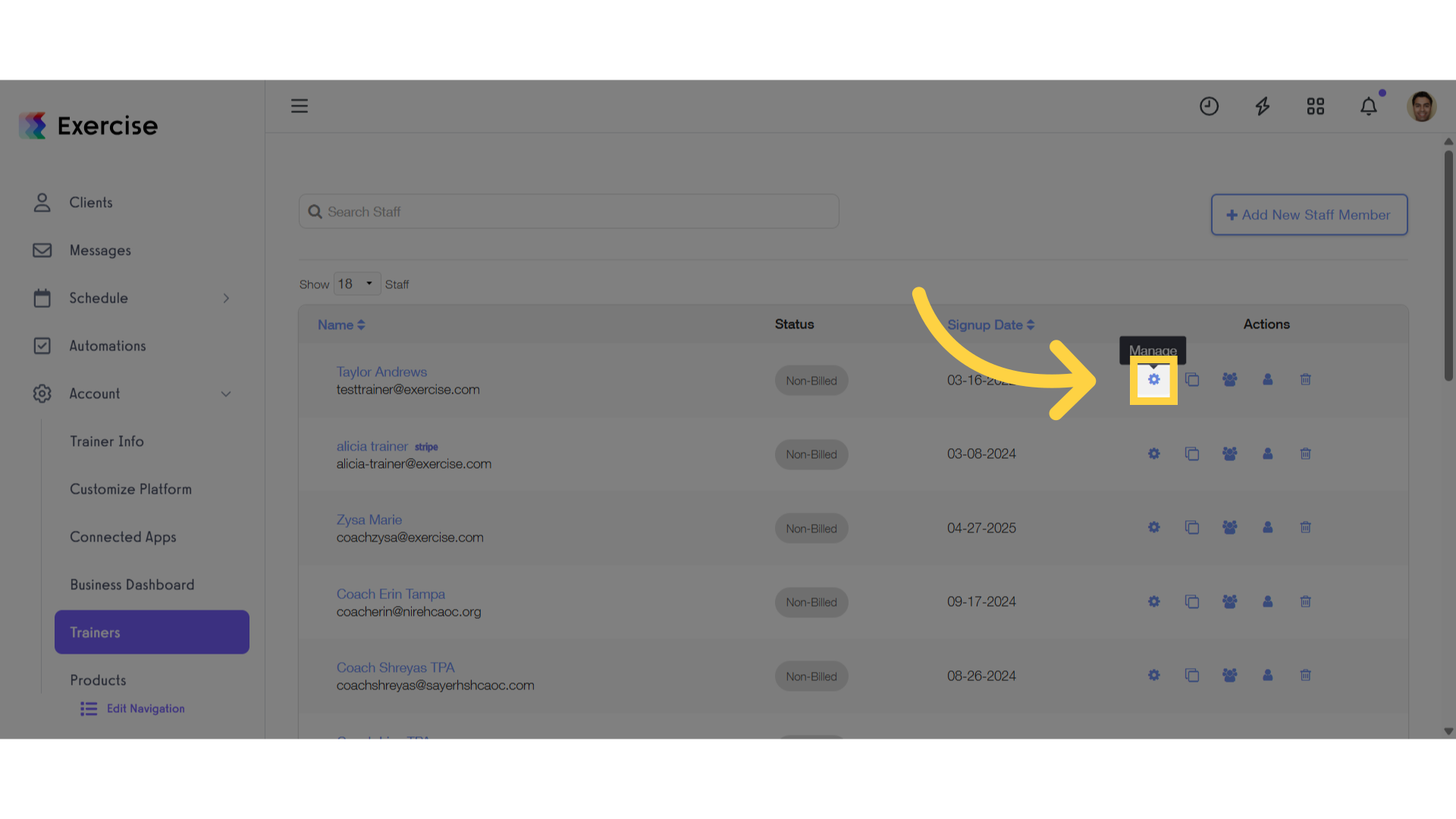This screenshot has width=1456, height=819.
Task: Collapse the Account section chevron
Action: click(226, 394)
